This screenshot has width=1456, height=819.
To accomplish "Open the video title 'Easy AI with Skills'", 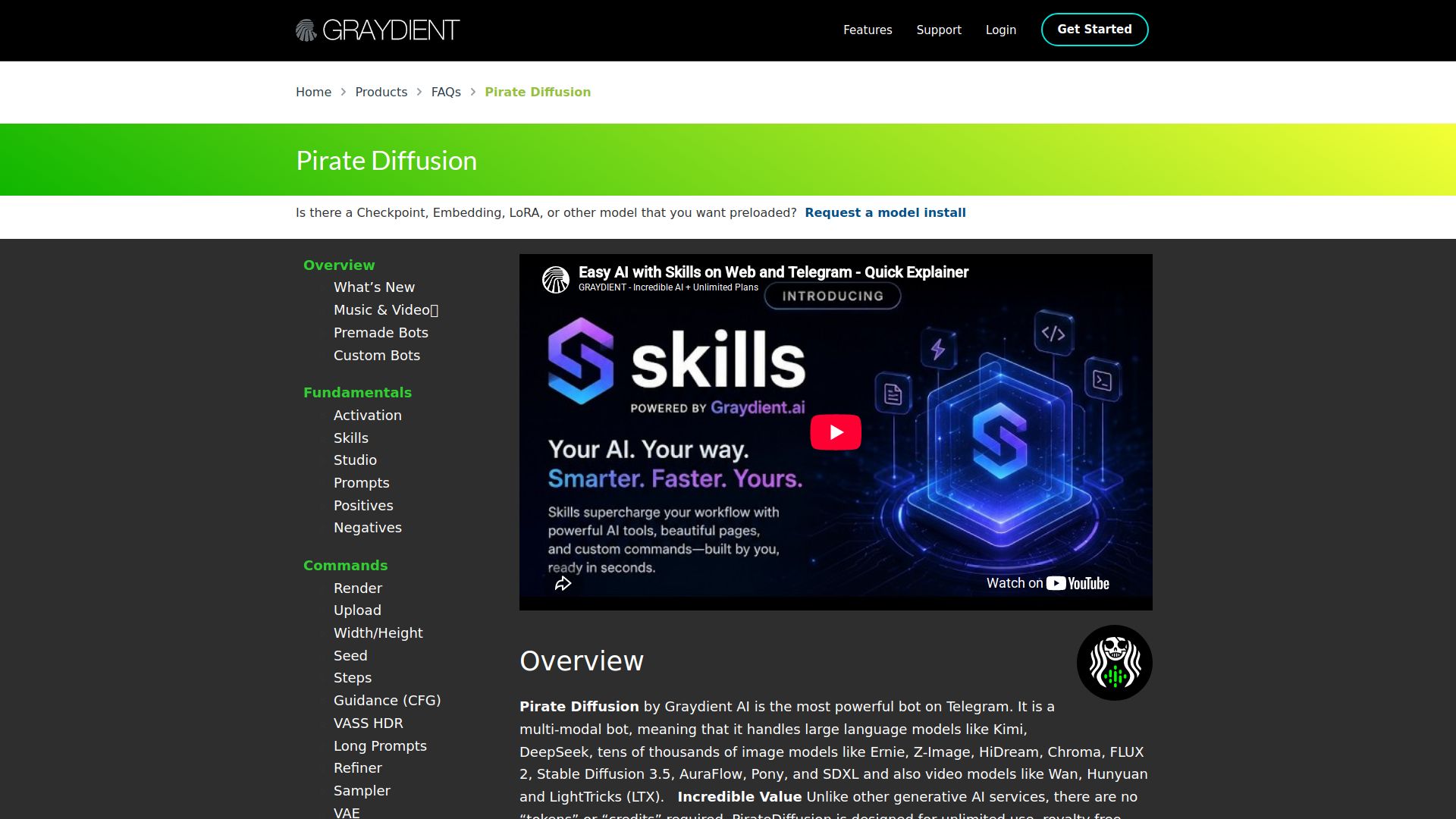I will click(x=773, y=272).
